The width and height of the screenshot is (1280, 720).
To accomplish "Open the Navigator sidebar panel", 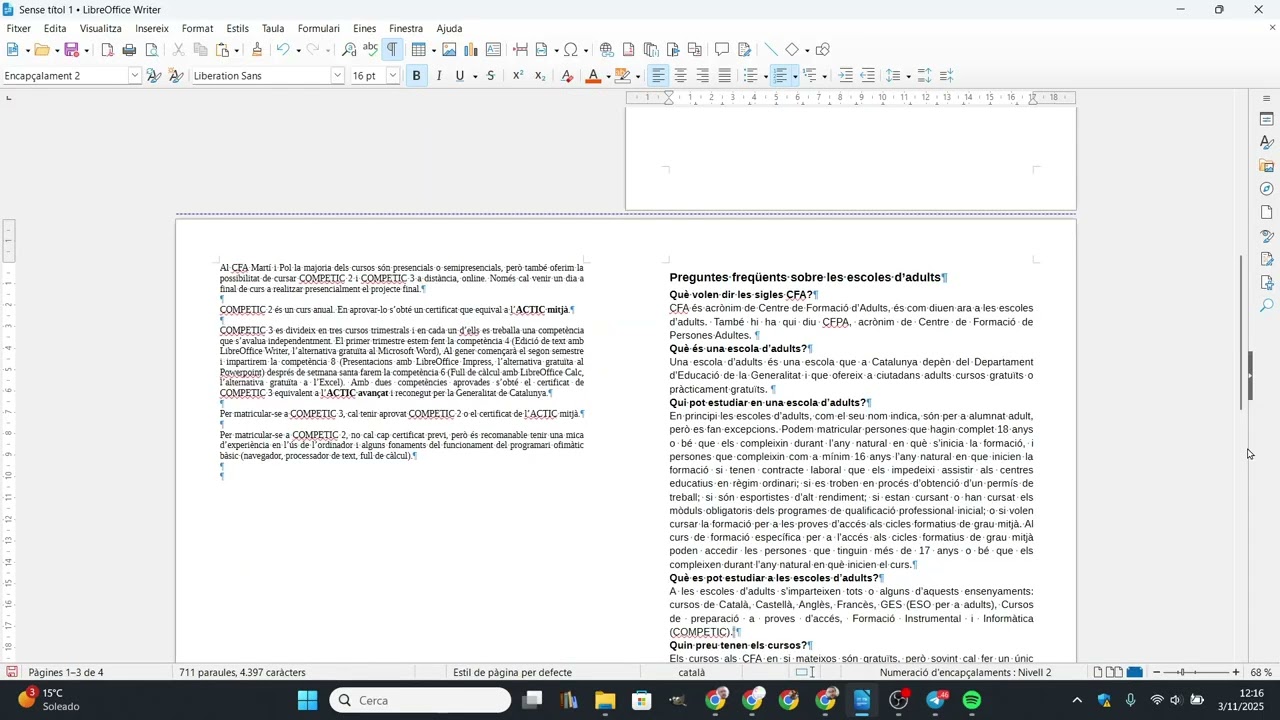I will pyautogui.click(x=1266, y=189).
